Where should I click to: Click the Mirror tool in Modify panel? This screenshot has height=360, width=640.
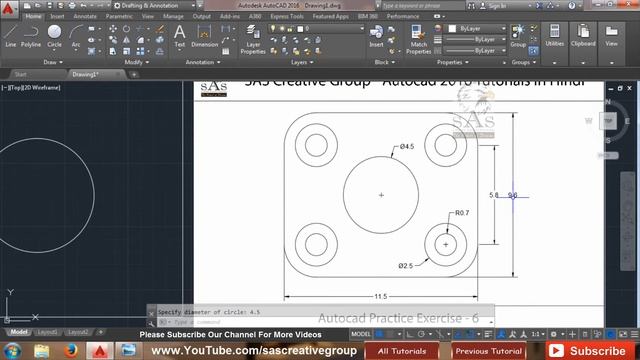point(127,40)
